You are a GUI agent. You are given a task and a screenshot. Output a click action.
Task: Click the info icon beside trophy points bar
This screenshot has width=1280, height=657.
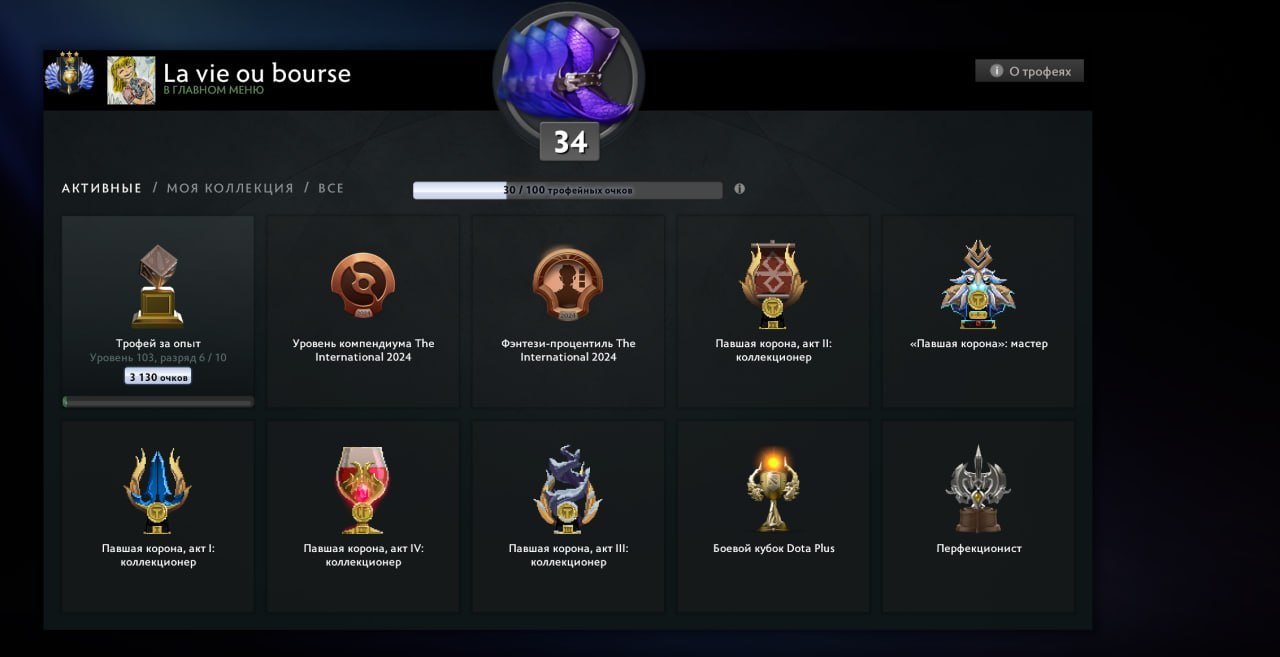point(739,188)
